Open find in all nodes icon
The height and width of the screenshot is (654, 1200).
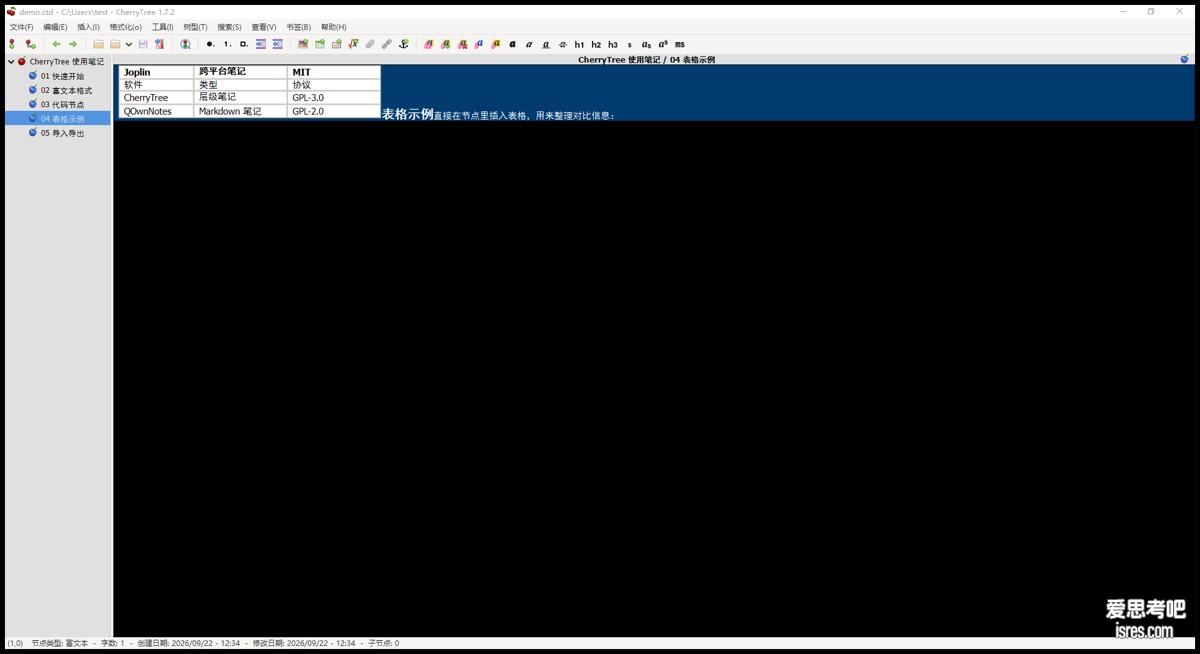click(x=185, y=44)
